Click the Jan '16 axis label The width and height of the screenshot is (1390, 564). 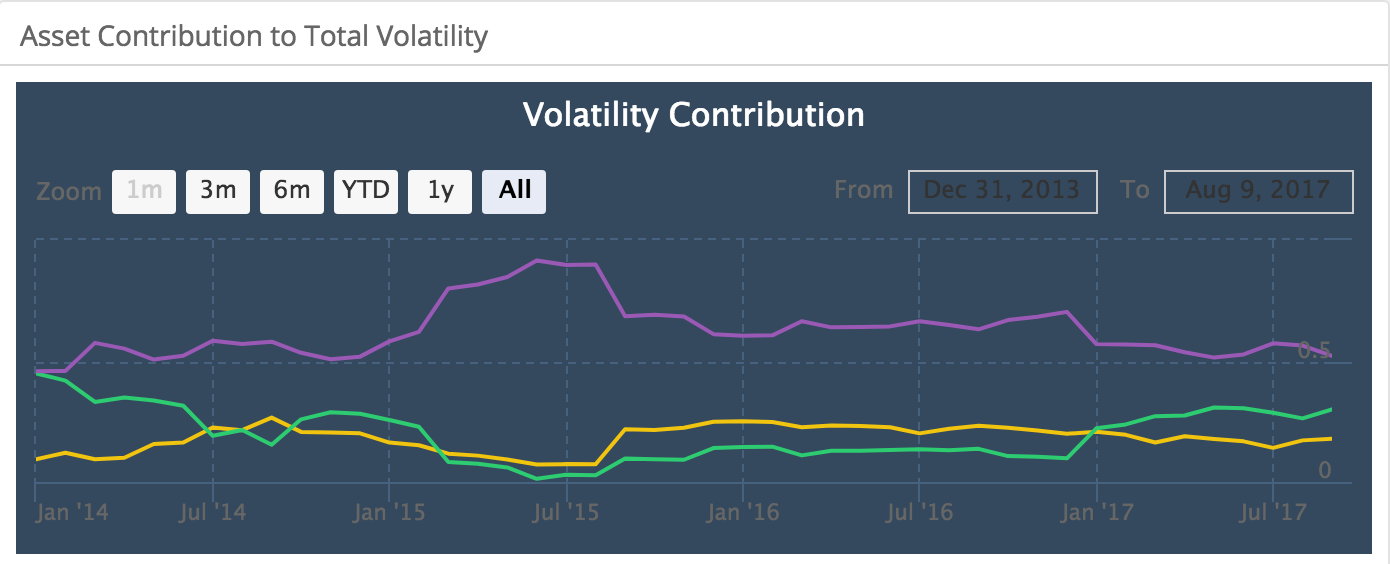tap(743, 513)
